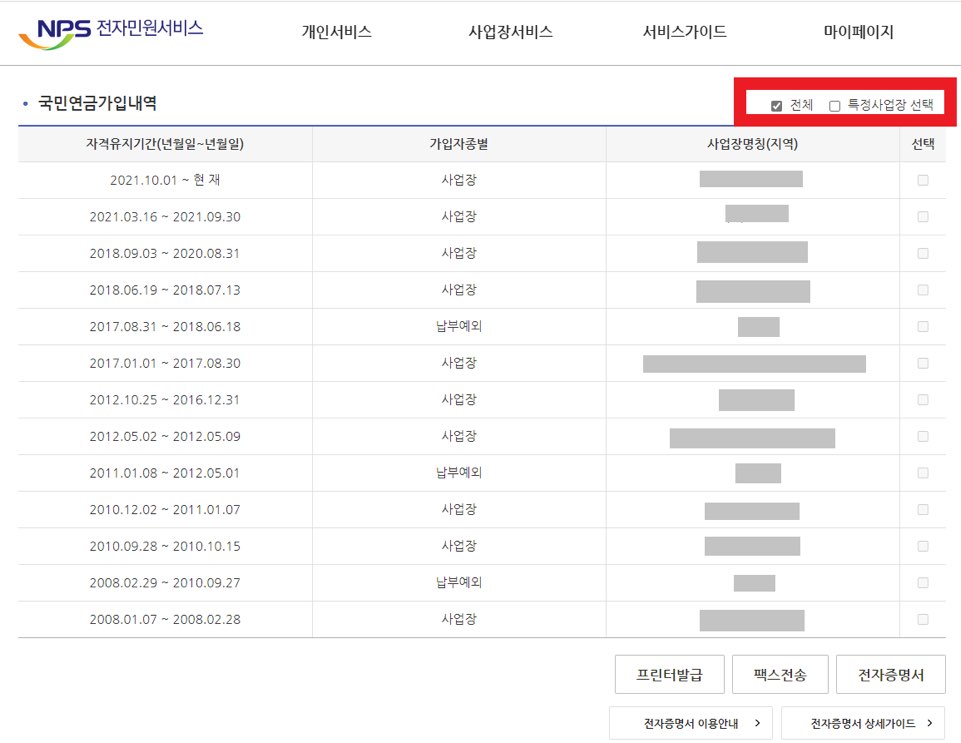Select the 2018.09.03 ~ 2020.08.31 row checkbox
Viewport: 961px width, 743px height.
coord(923,253)
